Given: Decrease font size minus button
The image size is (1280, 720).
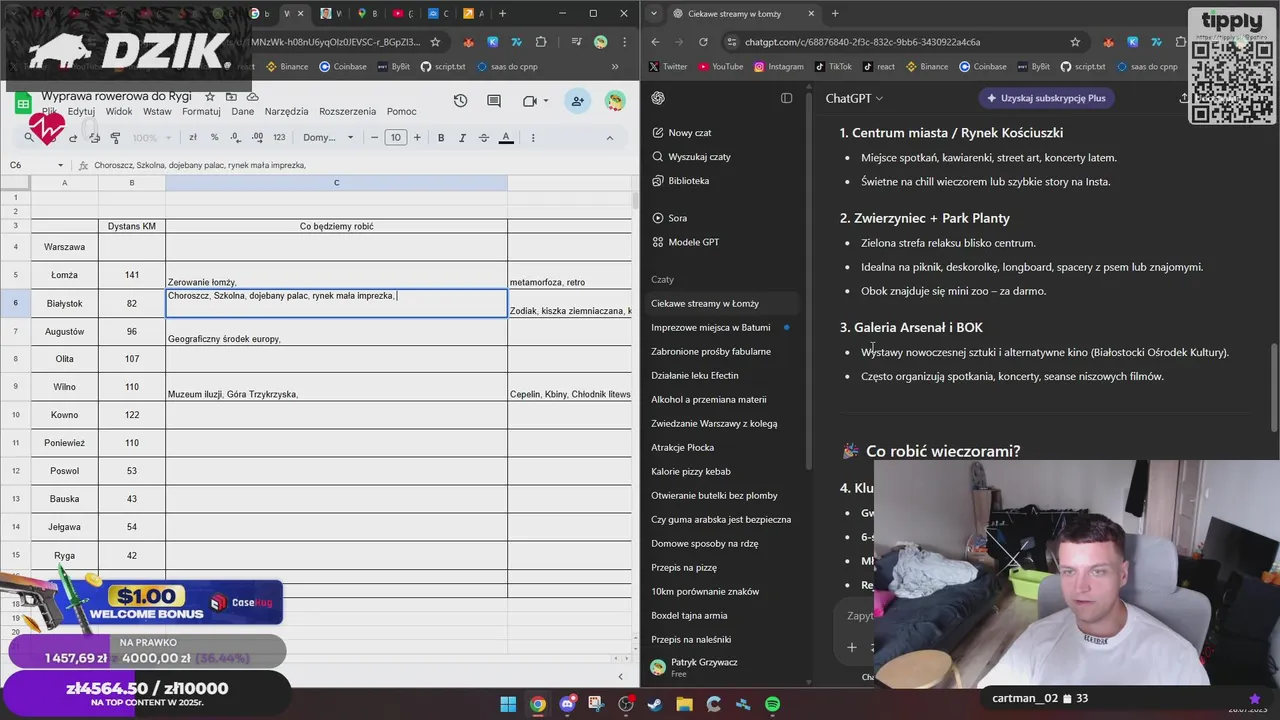Looking at the screenshot, I should pyautogui.click(x=375, y=138).
